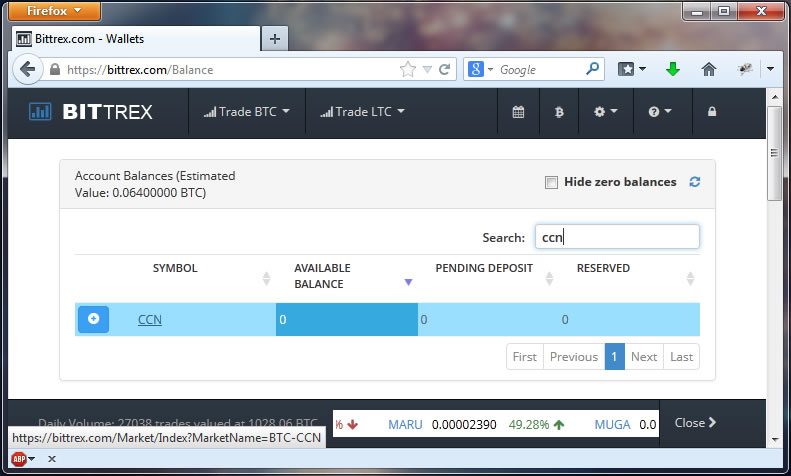The height and width of the screenshot is (476, 791).
Task: Click the search magnifier in Google box
Action: 592,68
